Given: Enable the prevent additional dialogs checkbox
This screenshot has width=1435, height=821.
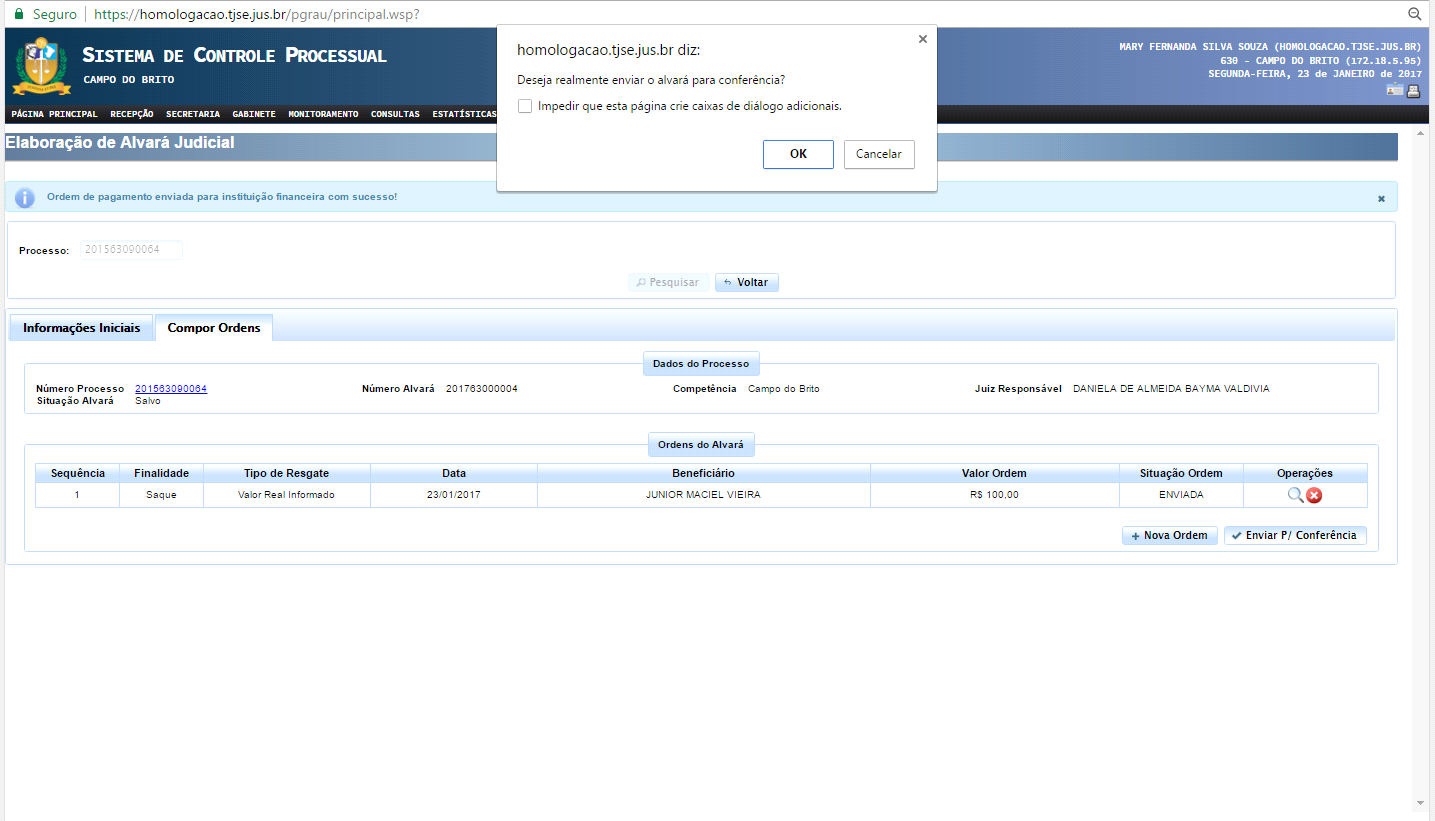Looking at the screenshot, I should point(525,106).
